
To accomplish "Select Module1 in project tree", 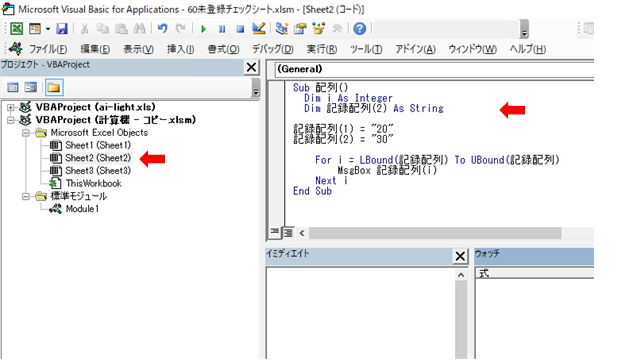I will tap(82, 209).
